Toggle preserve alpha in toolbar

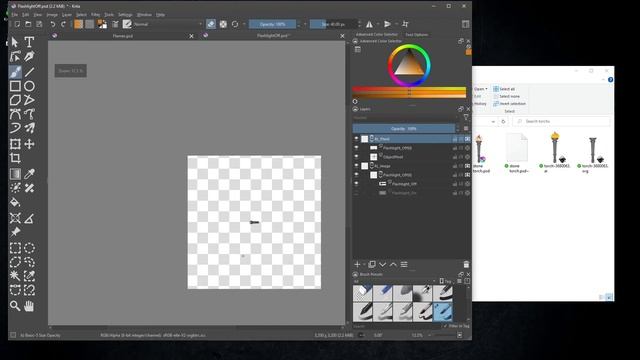[x=223, y=24]
